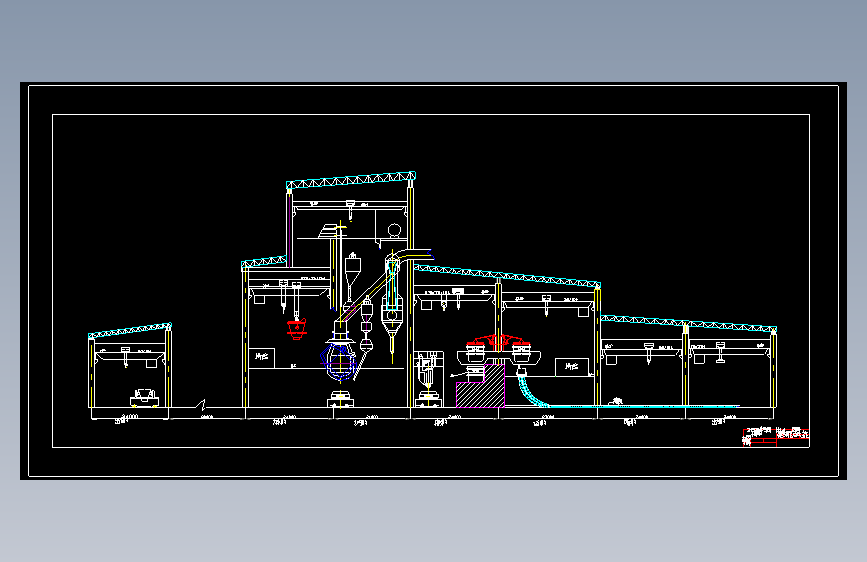Screen dimensions: 867x562
Task: Select the transfer car in the small left building
Action: click(x=144, y=397)
